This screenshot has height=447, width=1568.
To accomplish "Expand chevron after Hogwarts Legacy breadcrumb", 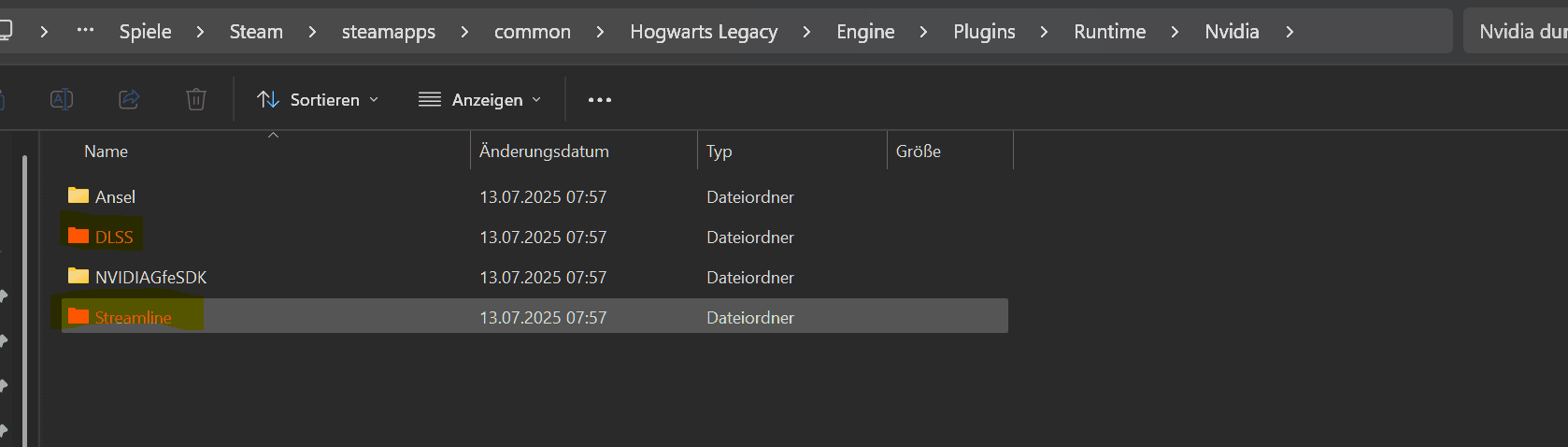I will tap(806, 32).
